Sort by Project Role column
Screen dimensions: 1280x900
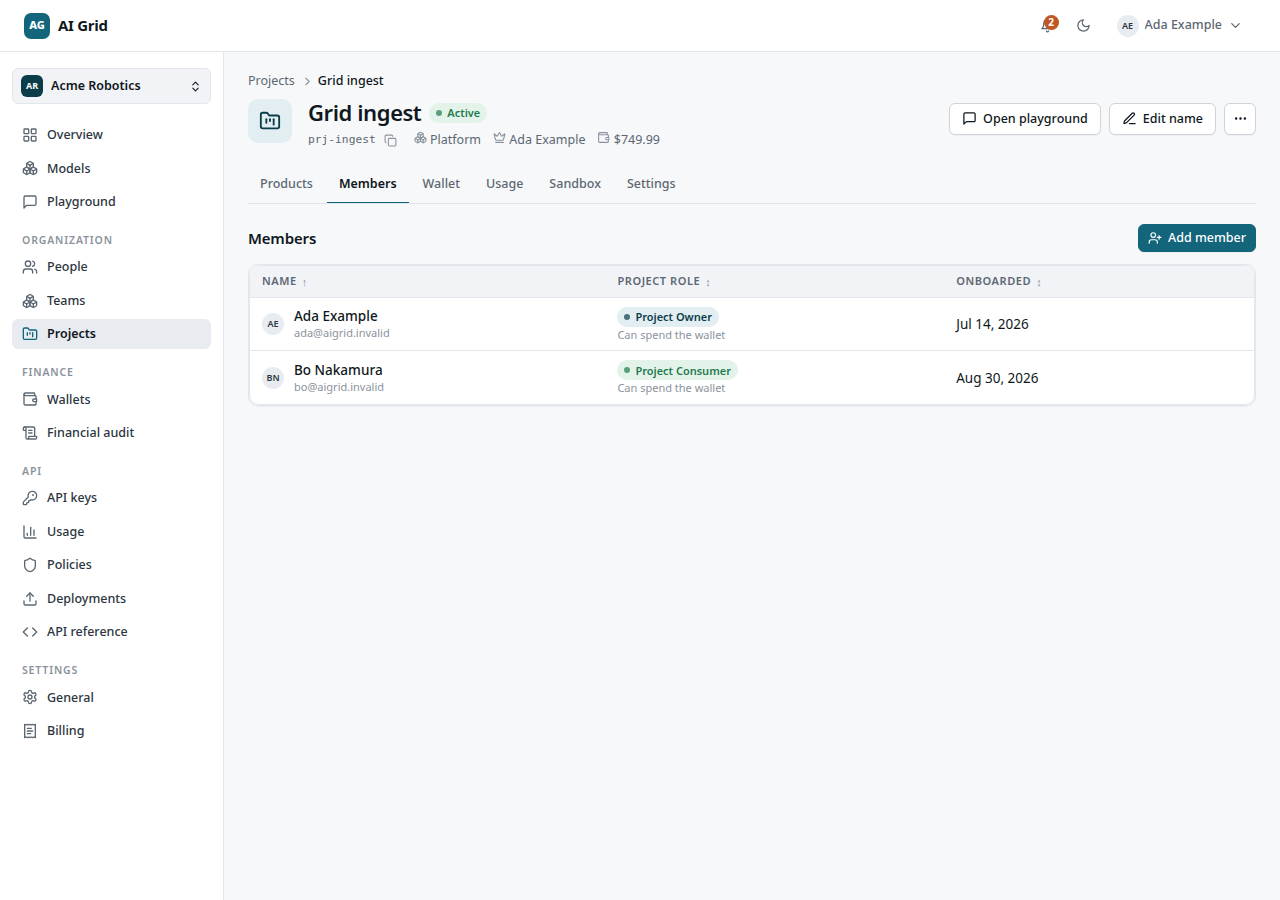click(664, 282)
